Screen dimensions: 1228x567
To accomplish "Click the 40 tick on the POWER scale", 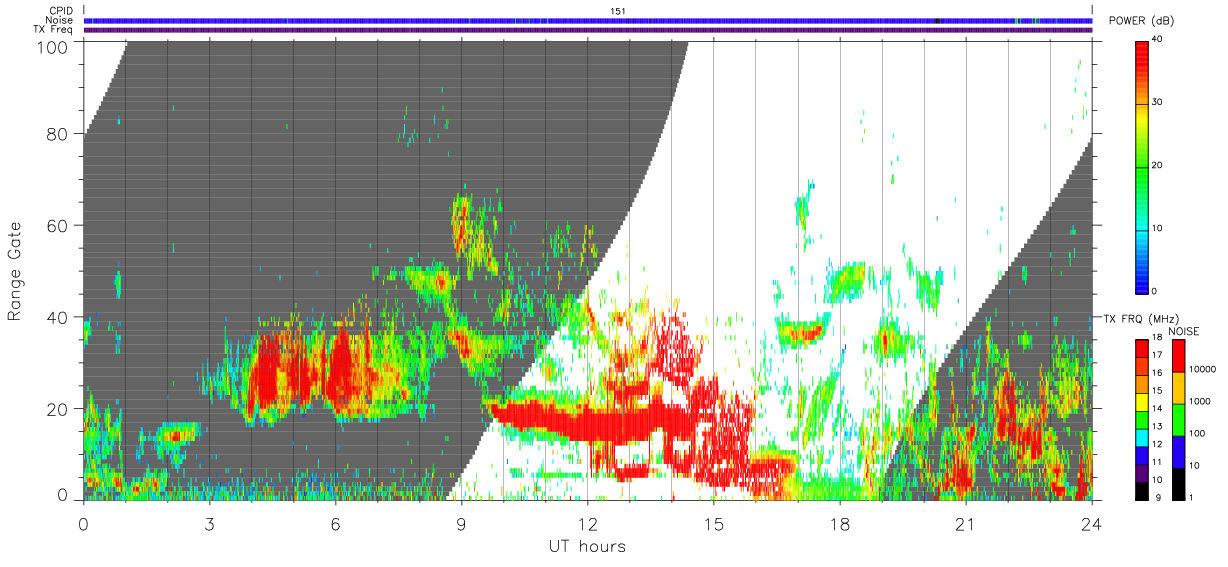I will (1158, 39).
